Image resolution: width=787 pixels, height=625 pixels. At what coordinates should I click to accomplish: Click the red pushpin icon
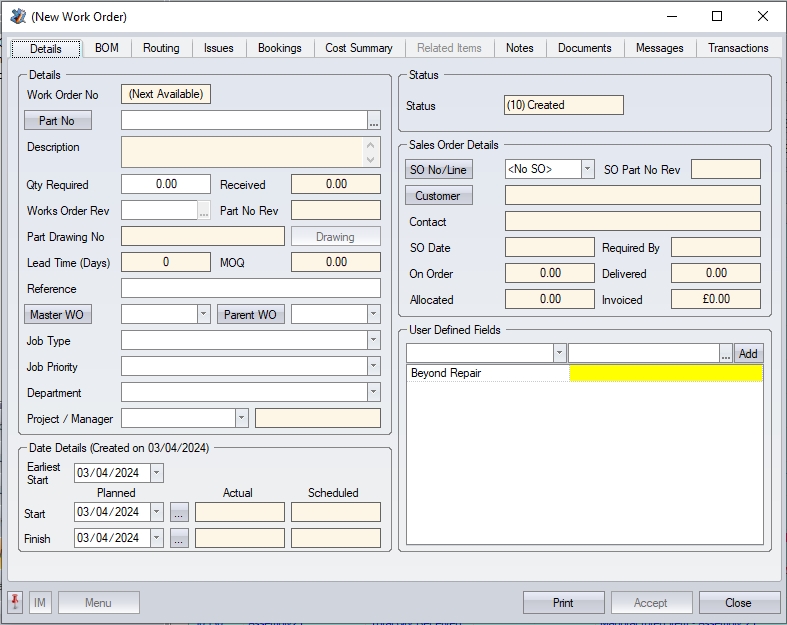pos(15,602)
